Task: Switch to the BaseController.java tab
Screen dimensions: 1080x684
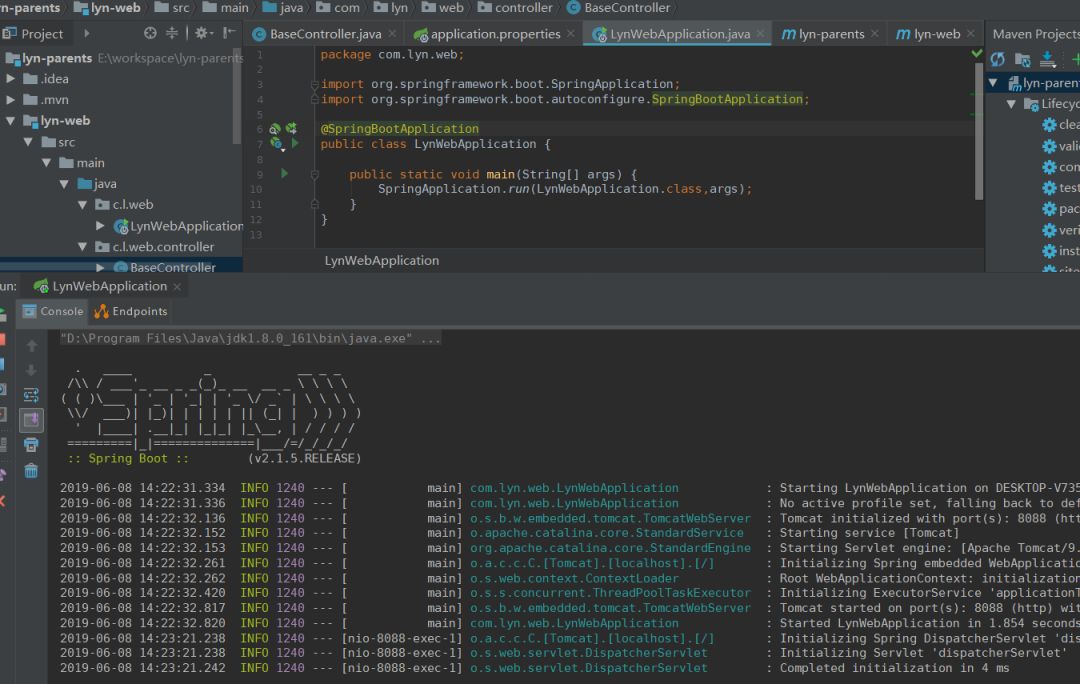Action: coord(324,34)
